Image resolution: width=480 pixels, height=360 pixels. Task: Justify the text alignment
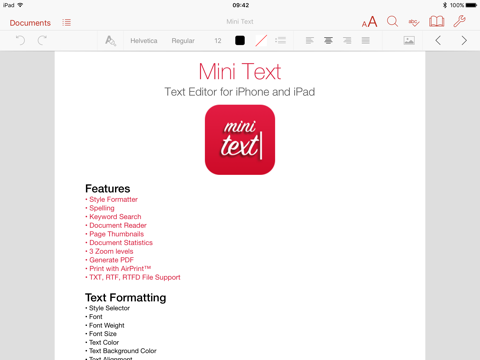(366, 40)
